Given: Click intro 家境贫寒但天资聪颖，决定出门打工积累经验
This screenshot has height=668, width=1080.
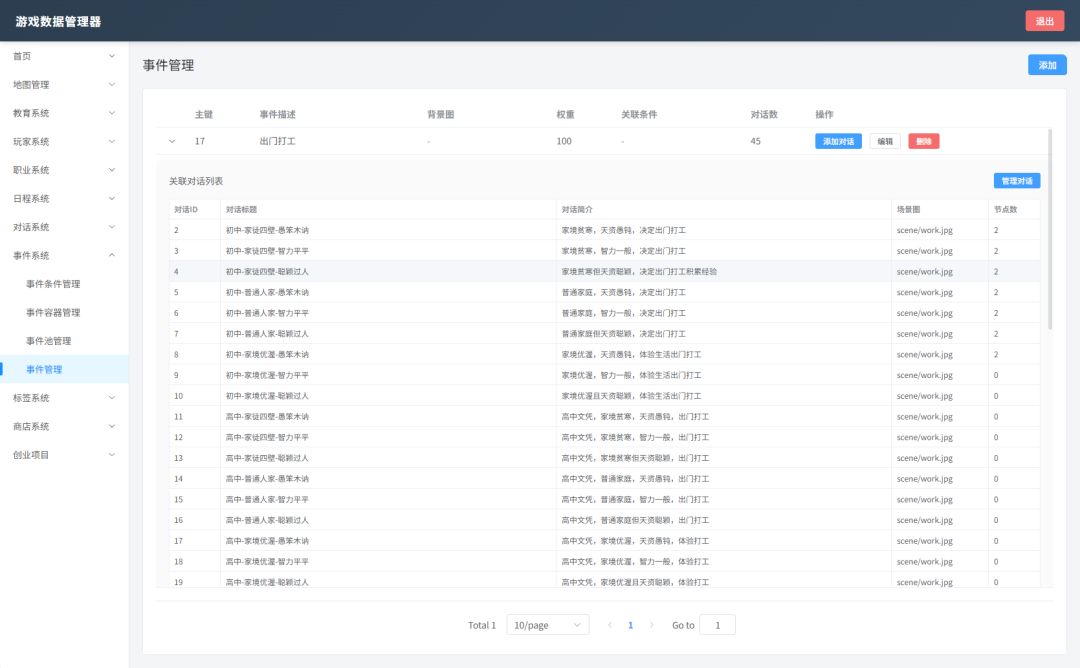Looking at the screenshot, I should coord(639,271).
